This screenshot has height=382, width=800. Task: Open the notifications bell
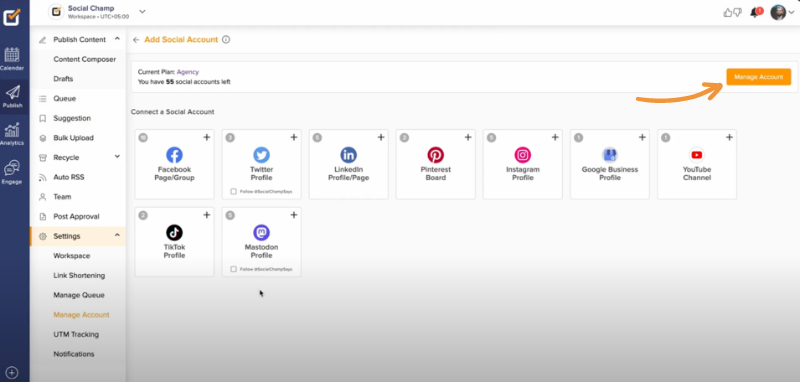coord(755,13)
